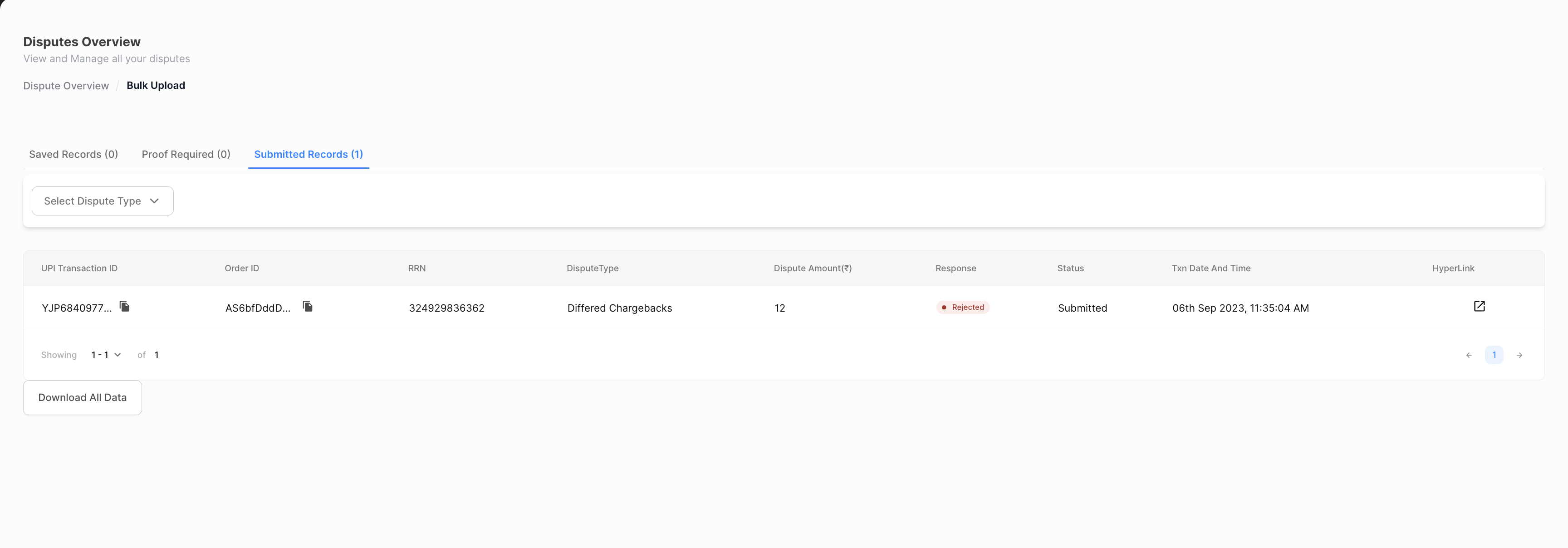
Task: Copy the UPI Transaction ID value
Action: click(125, 306)
